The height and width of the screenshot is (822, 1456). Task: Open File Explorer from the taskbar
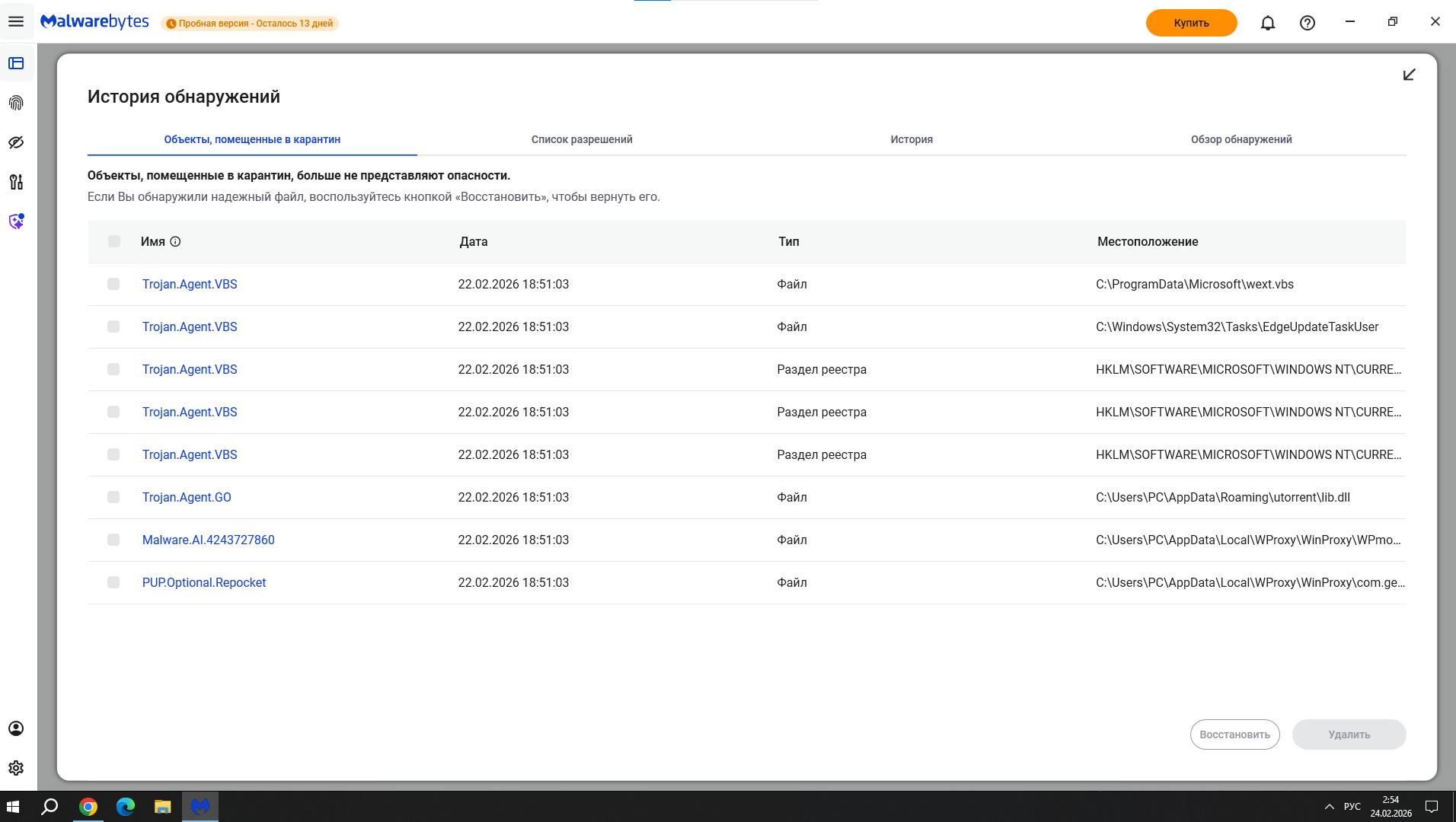click(x=163, y=807)
